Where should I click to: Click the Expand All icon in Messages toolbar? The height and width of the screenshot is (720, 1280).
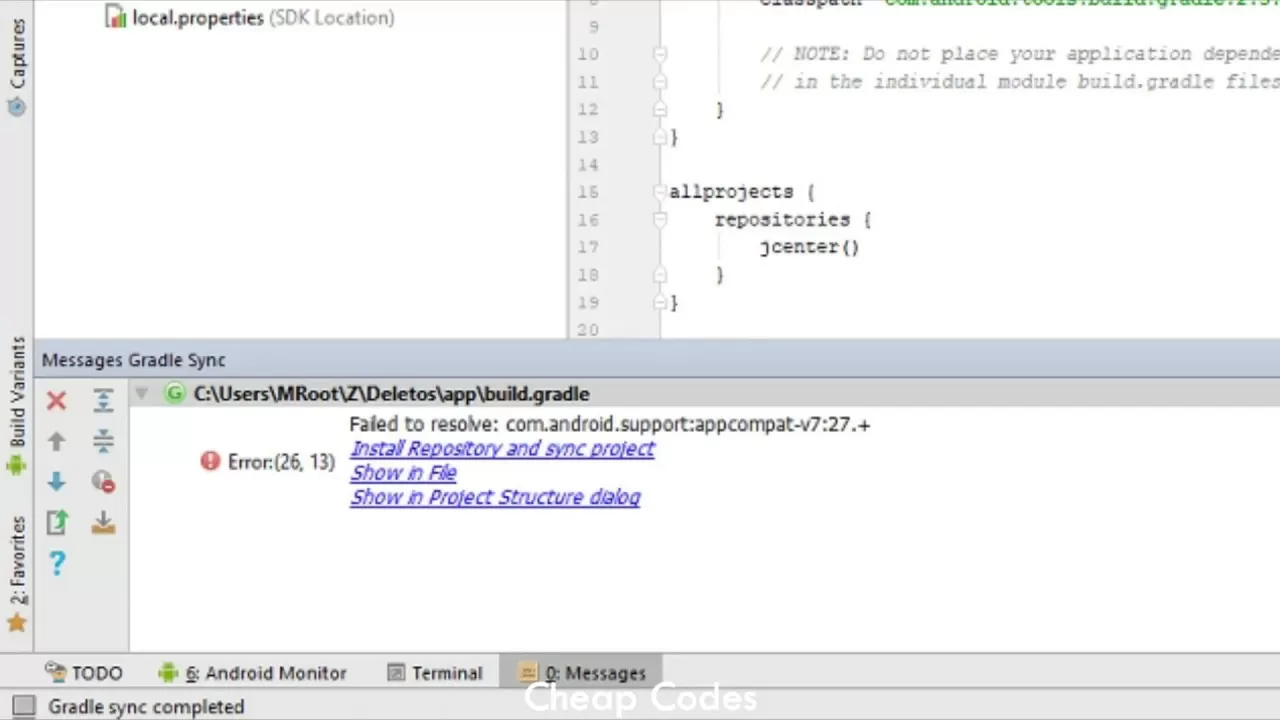pos(103,401)
